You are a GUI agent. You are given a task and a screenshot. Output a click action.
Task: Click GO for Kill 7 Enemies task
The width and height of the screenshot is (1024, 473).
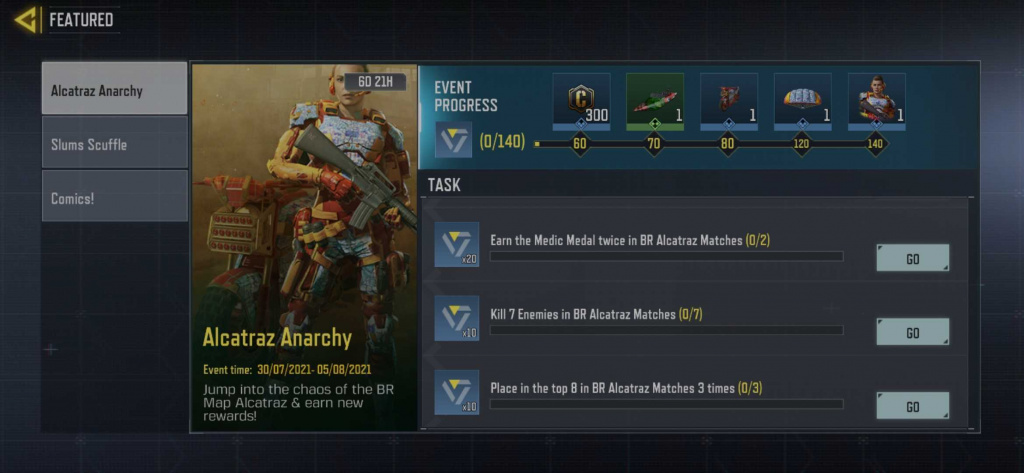[x=912, y=332]
